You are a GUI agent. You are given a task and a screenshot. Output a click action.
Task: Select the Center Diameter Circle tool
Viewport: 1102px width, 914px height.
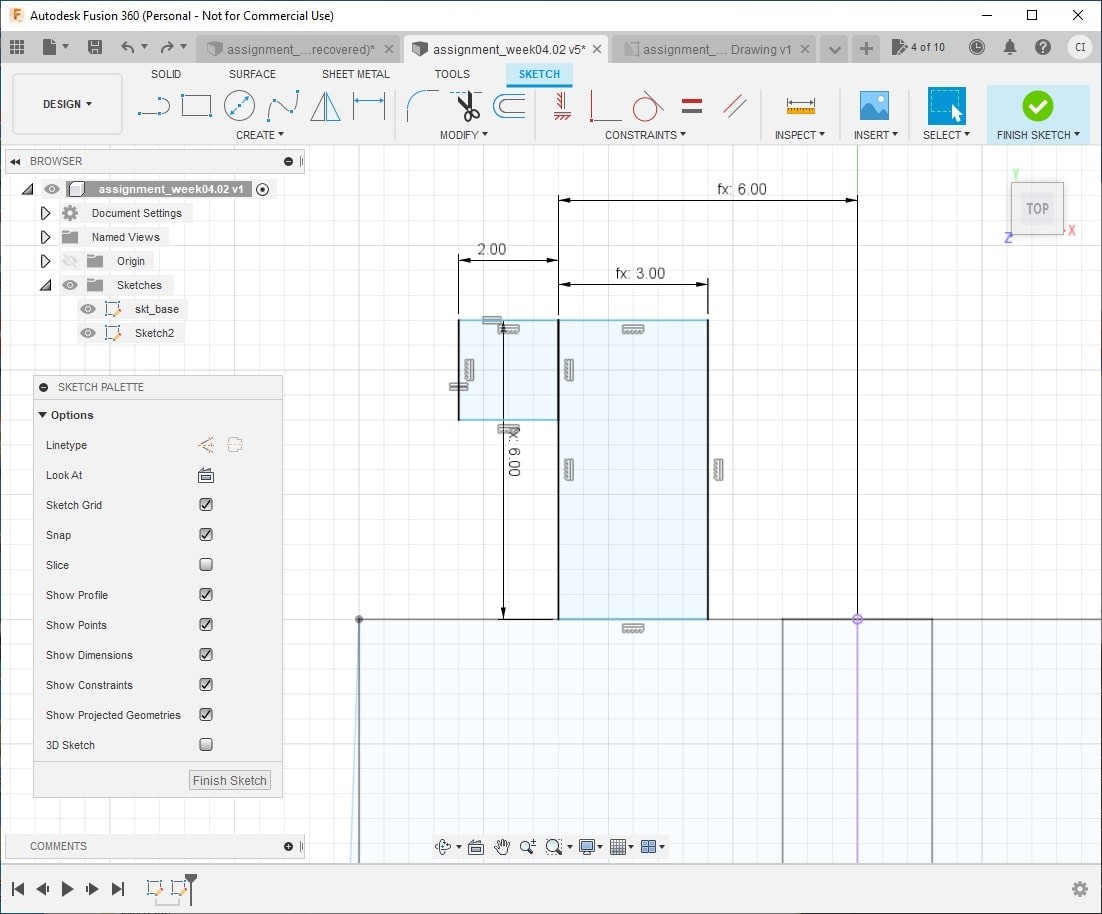[239, 105]
